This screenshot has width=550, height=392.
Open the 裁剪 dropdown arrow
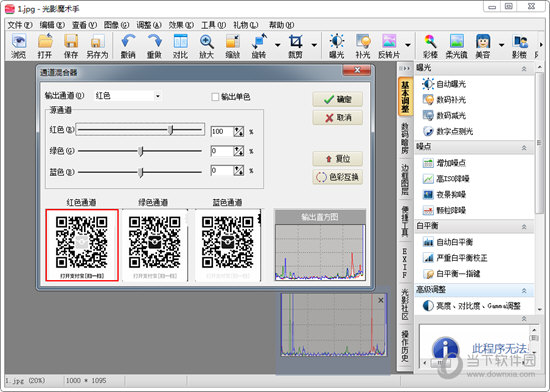[314, 45]
